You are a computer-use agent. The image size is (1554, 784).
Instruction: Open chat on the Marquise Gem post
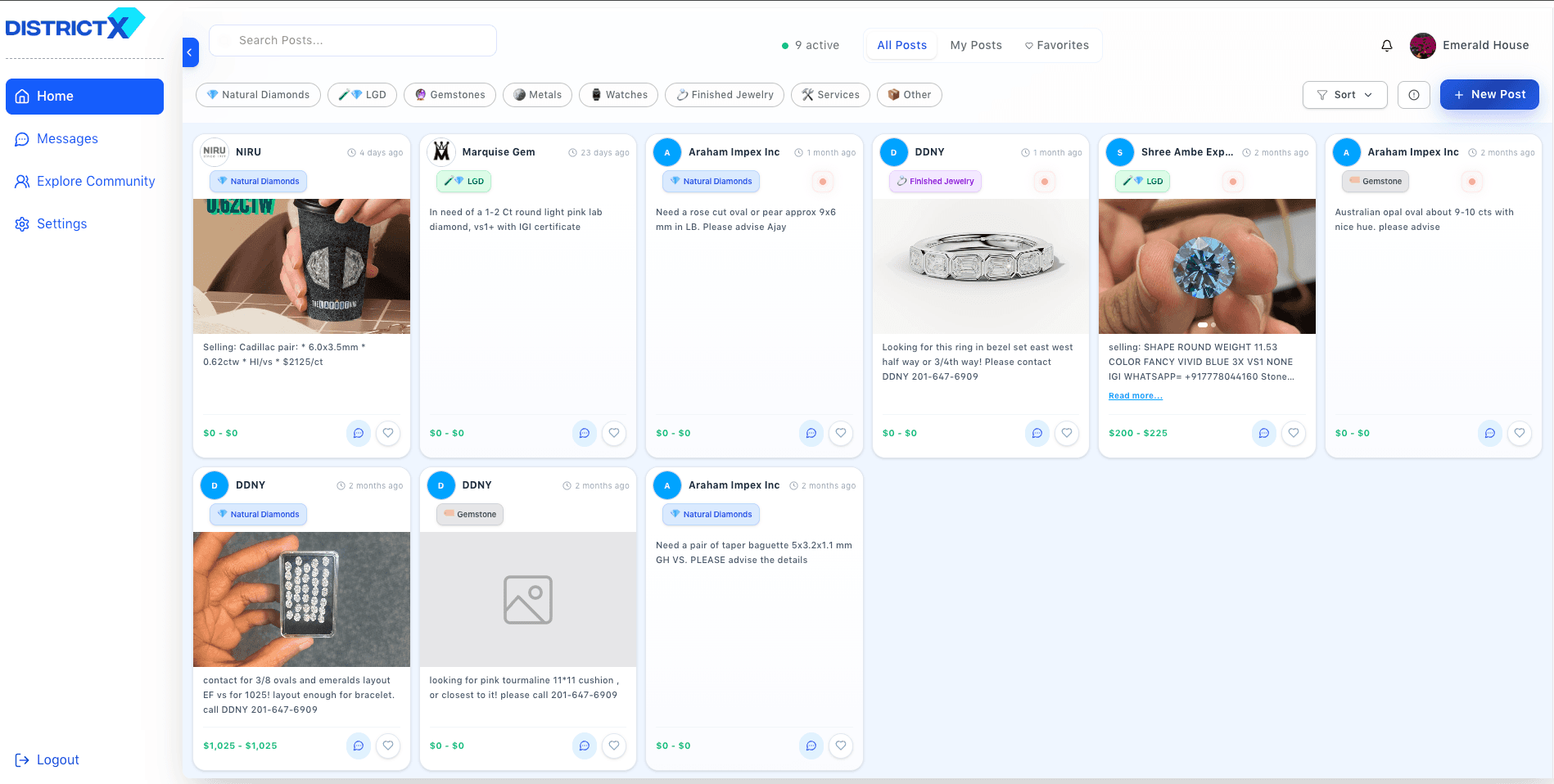click(585, 433)
